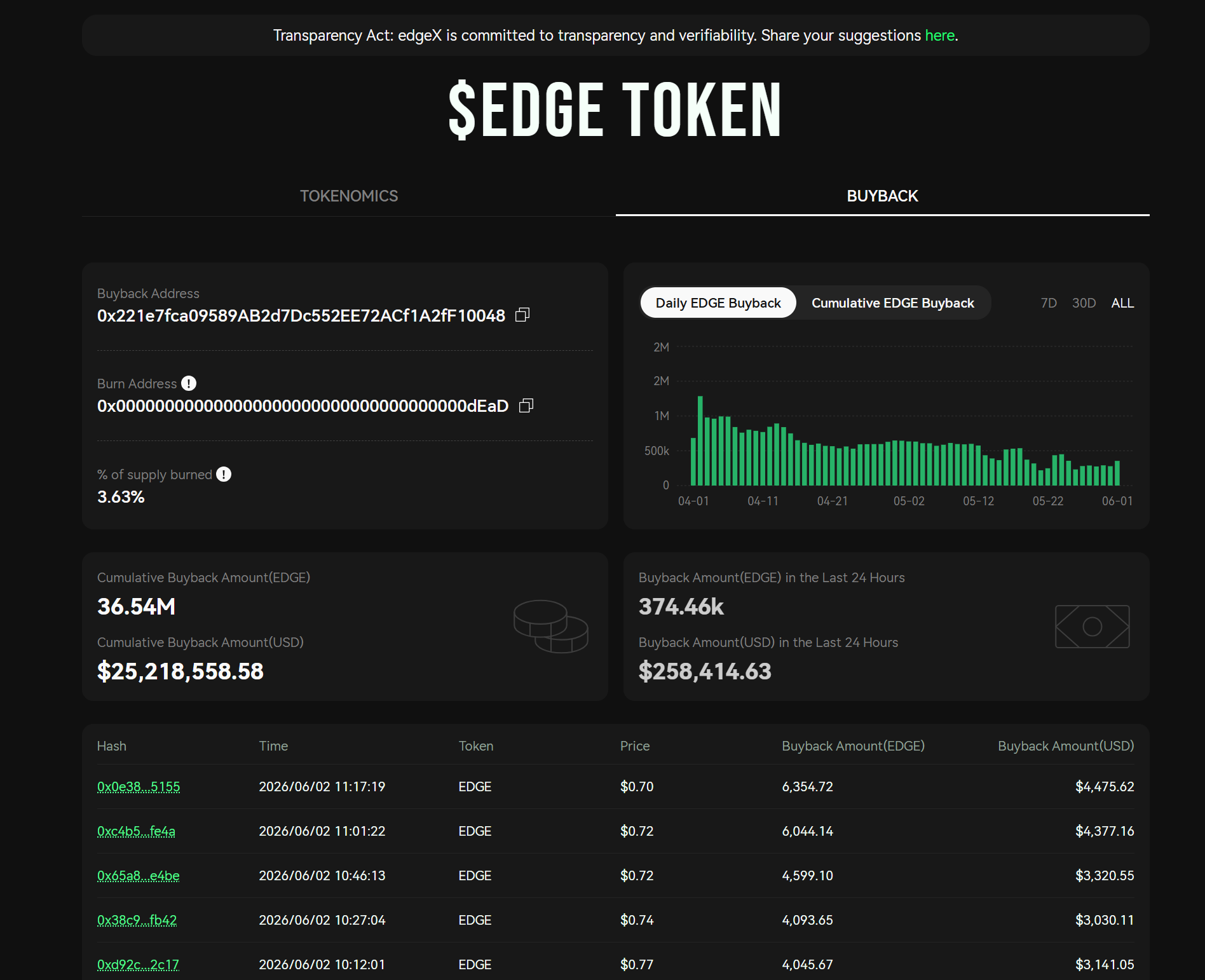Click the tallest bar in buyback chart
Image resolution: width=1205 pixels, height=980 pixels.
(700, 440)
